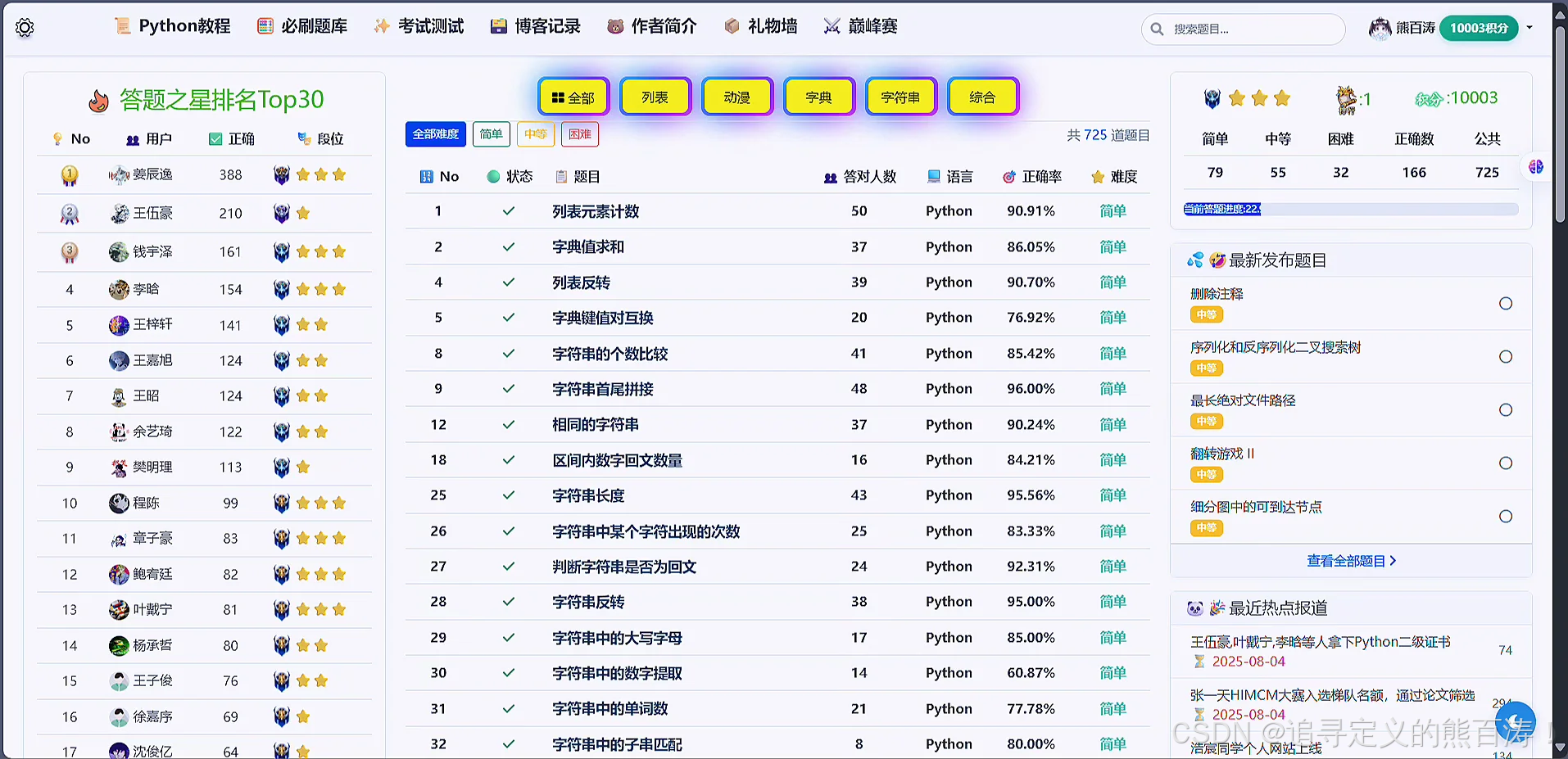Click the icon beside 最新发布题目 heading
This screenshot has height=759, width=1568.
(x=1206, y=260)
